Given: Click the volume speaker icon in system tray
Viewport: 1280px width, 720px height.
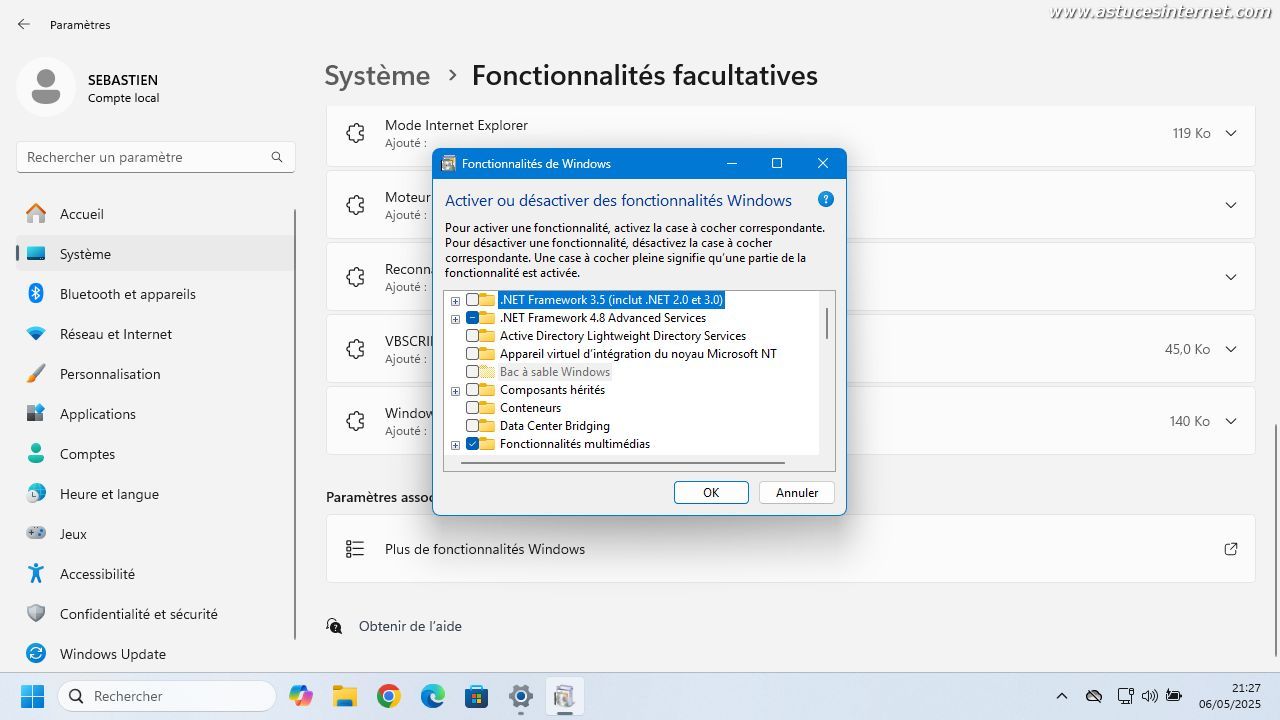Looking at the screenshot, I should click(x=1150, y=696).
